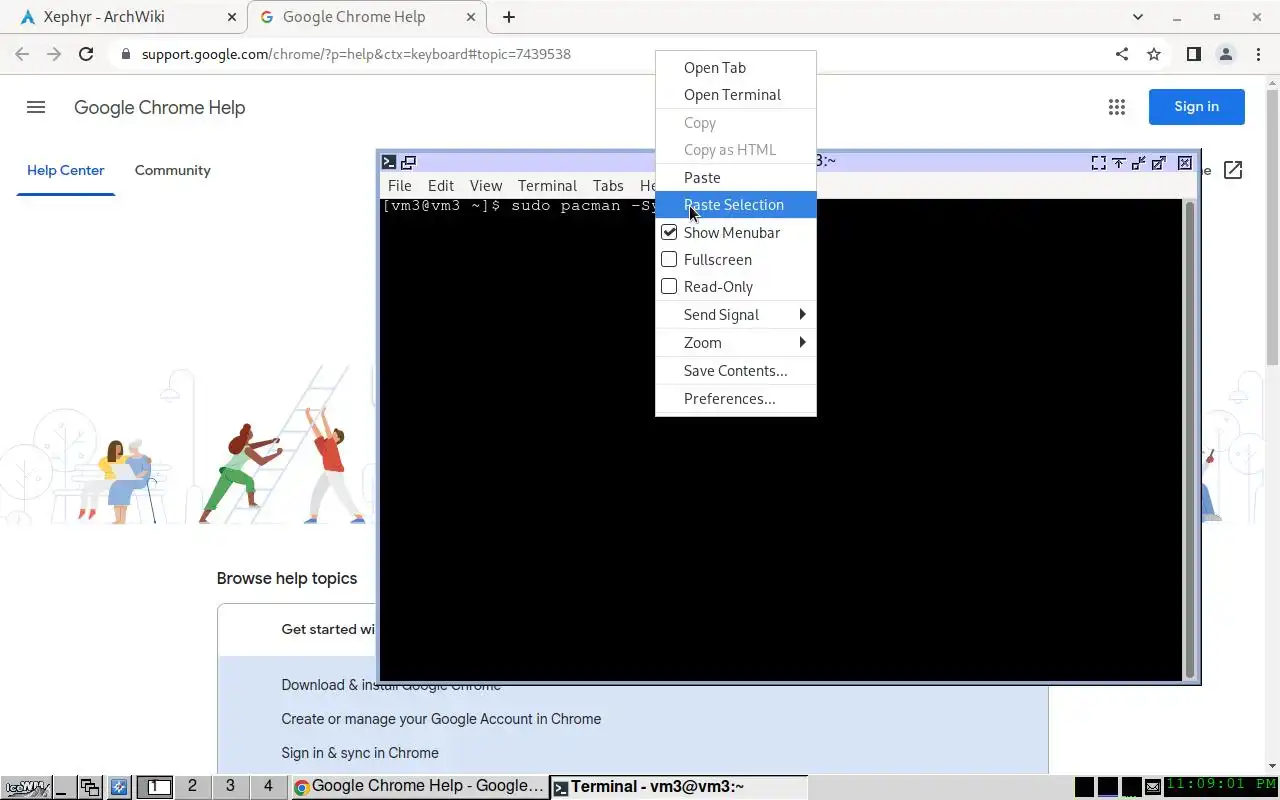Open the hamburger main menu in Help
This screenshot has width=1280, height=800.
[x=36, y=107]
